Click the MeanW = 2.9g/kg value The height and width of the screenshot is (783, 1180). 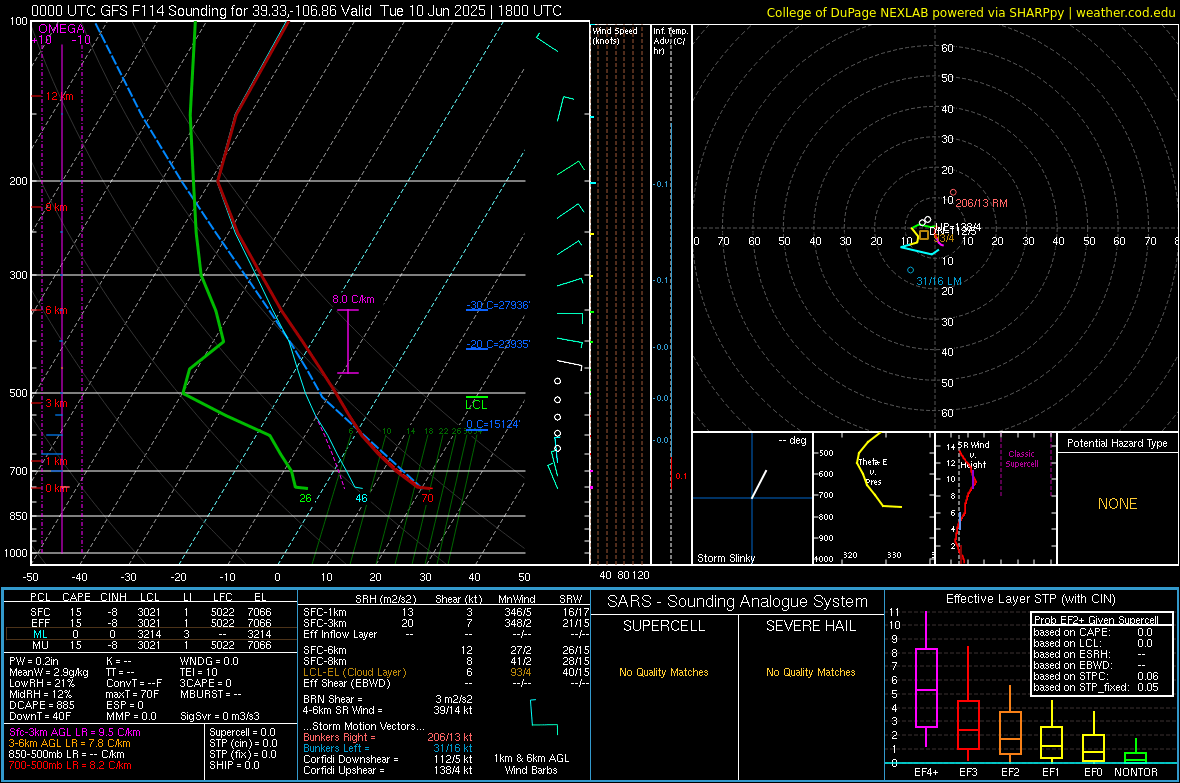click(48, 672)
